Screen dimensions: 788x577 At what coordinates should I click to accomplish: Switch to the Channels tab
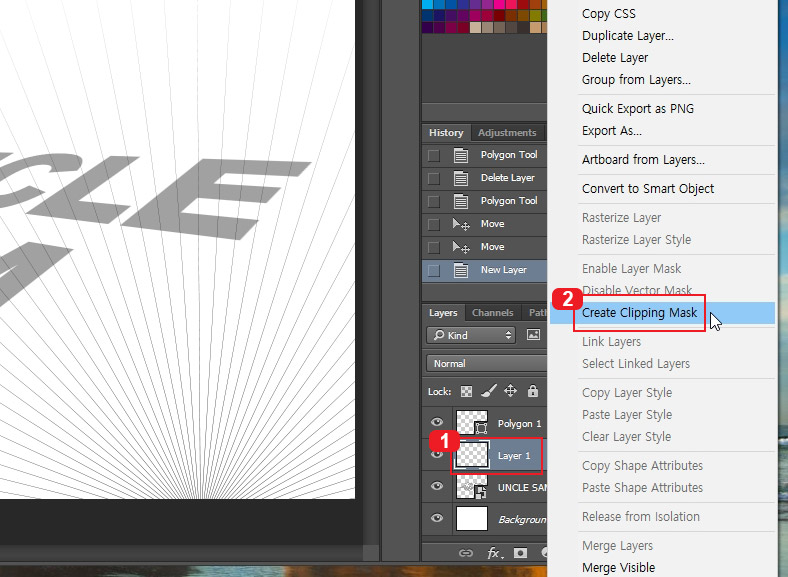click(x=492, y=313)
